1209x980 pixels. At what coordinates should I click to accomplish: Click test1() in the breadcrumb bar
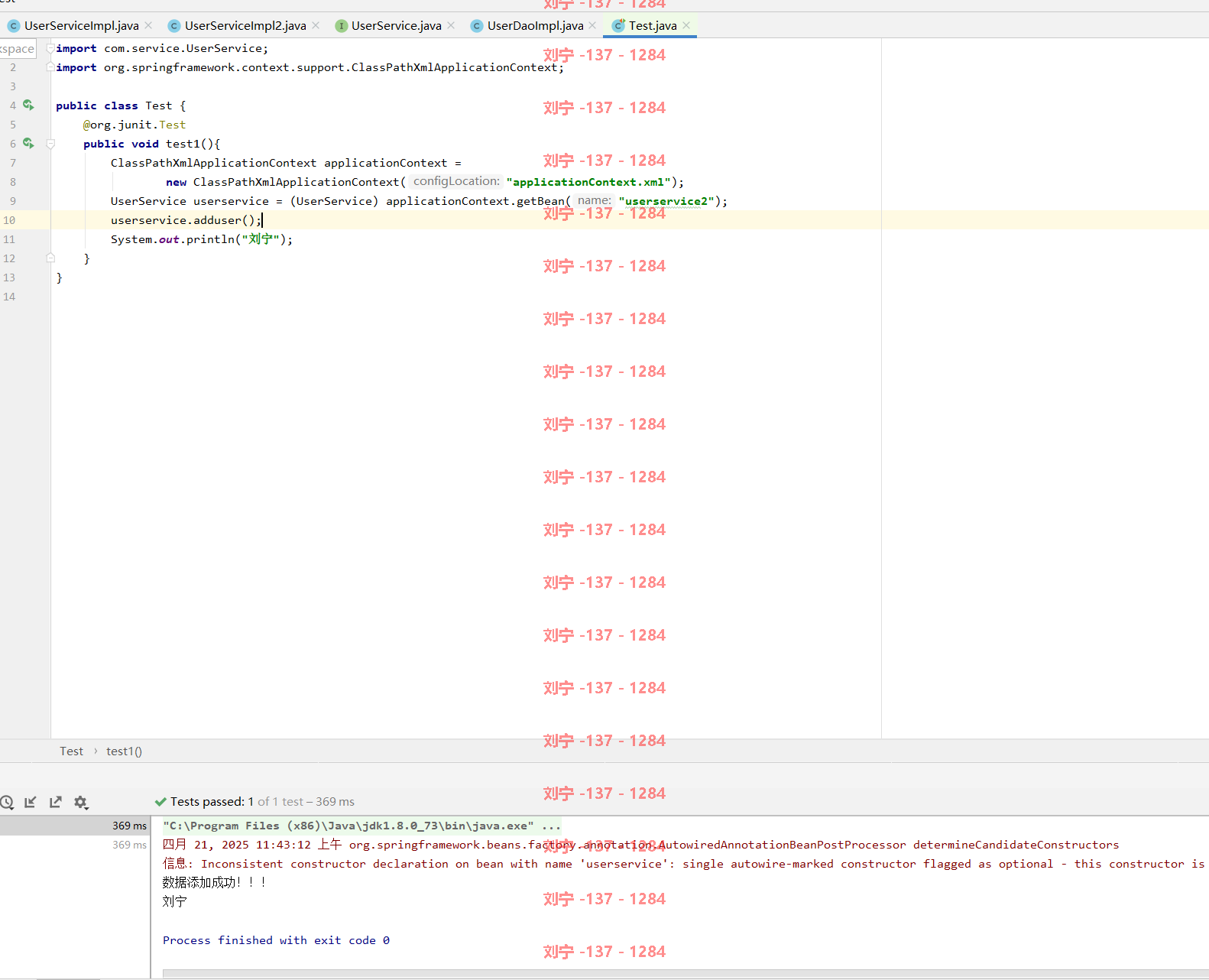124,751
